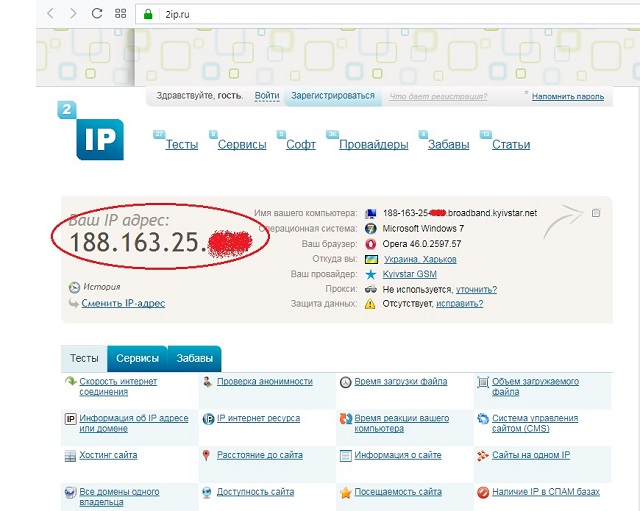640x511 pixels.
Task: Switch to the Сервисы tab
Action: coord(137,358)
